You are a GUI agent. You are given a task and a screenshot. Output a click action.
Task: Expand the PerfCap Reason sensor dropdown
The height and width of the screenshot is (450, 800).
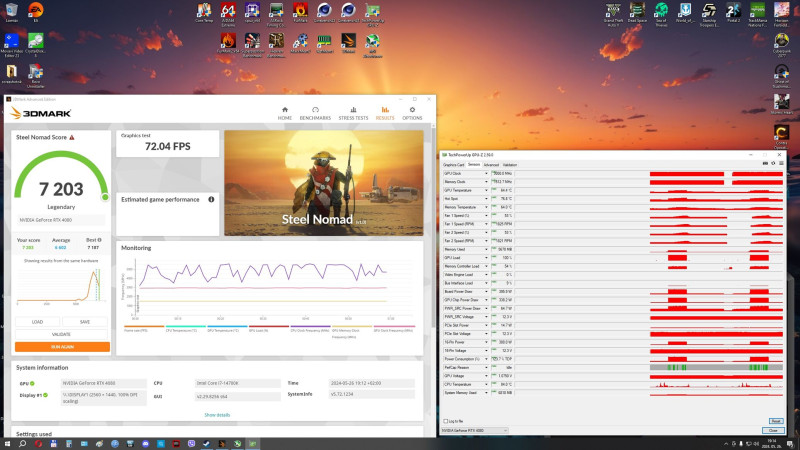pos(486,367)
